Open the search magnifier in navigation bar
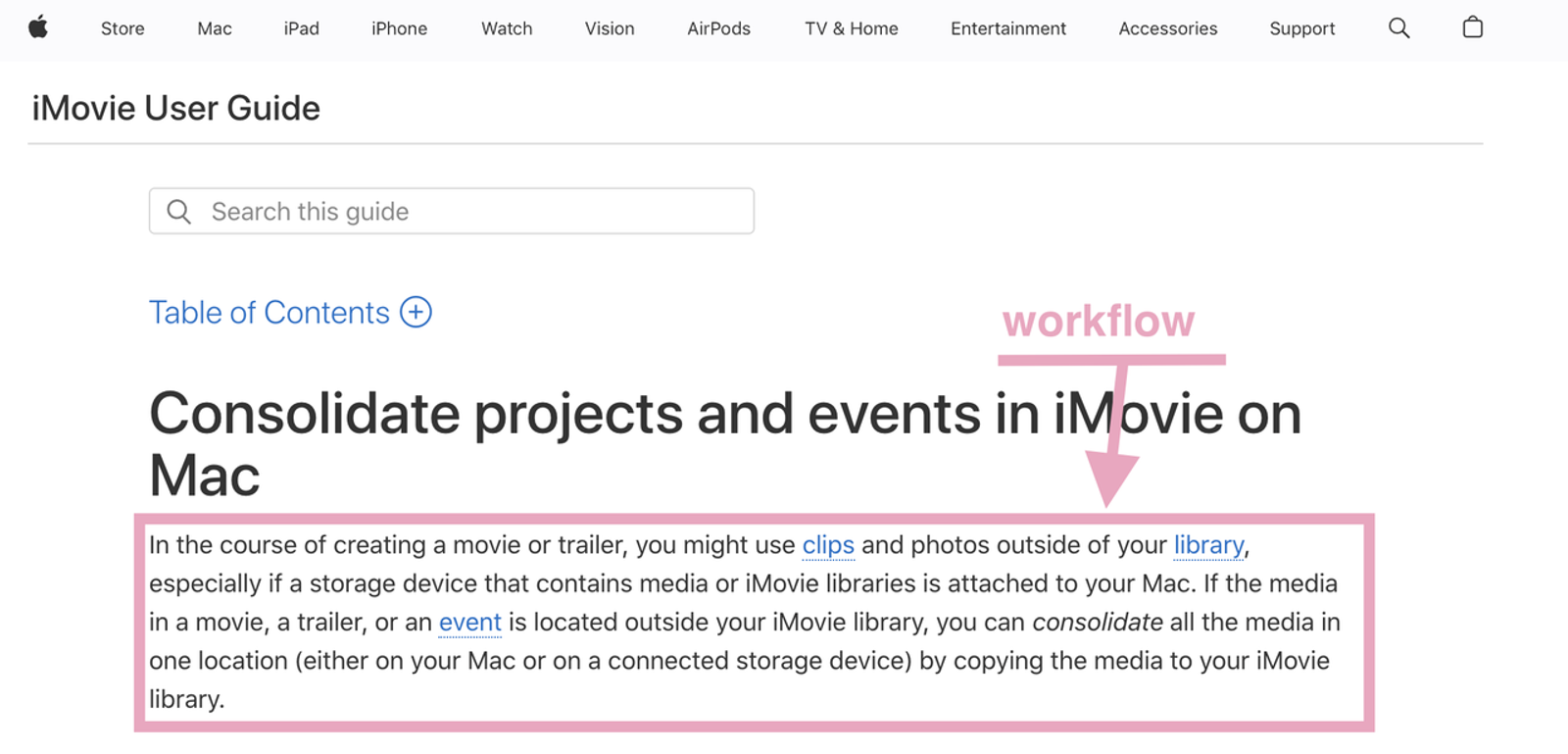1568x754 pixels. coord(1399,28)
